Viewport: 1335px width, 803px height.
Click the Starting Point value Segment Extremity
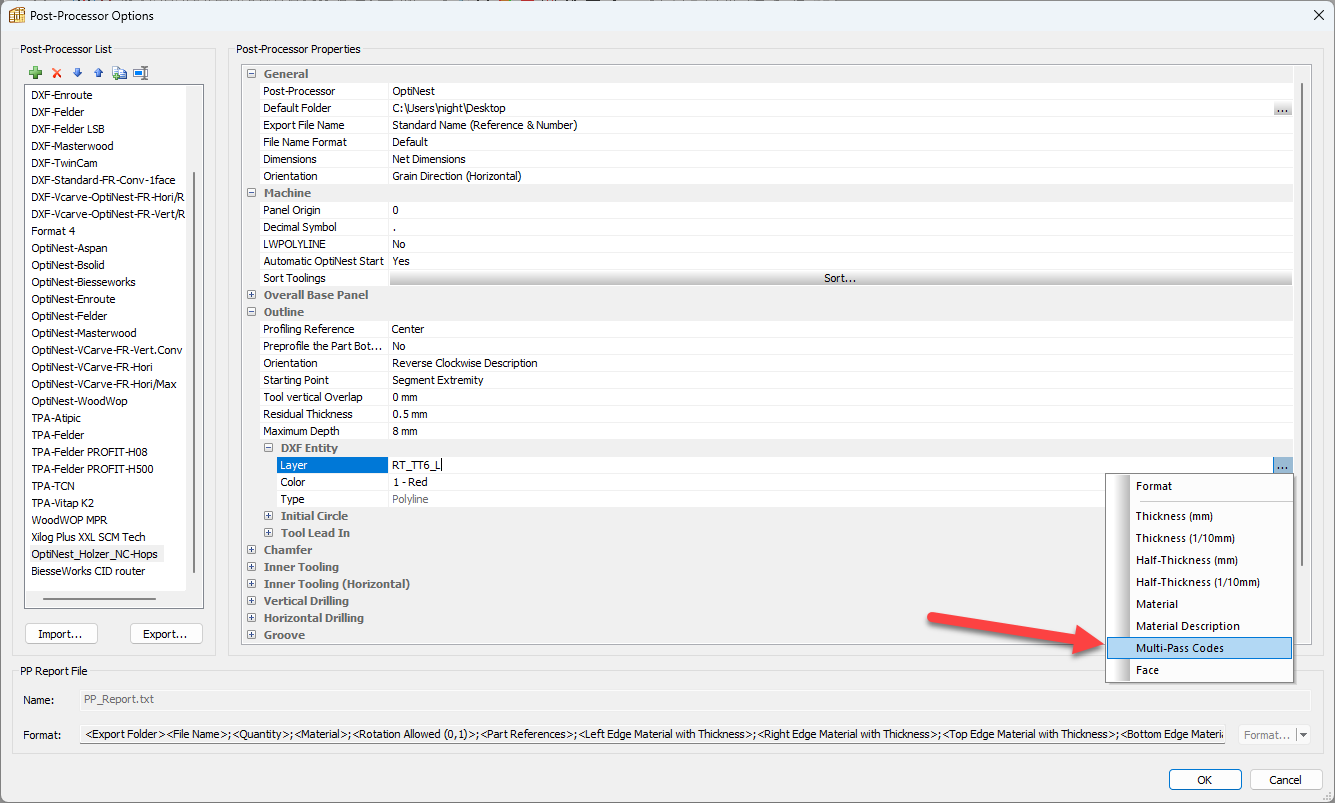(438, 380)
